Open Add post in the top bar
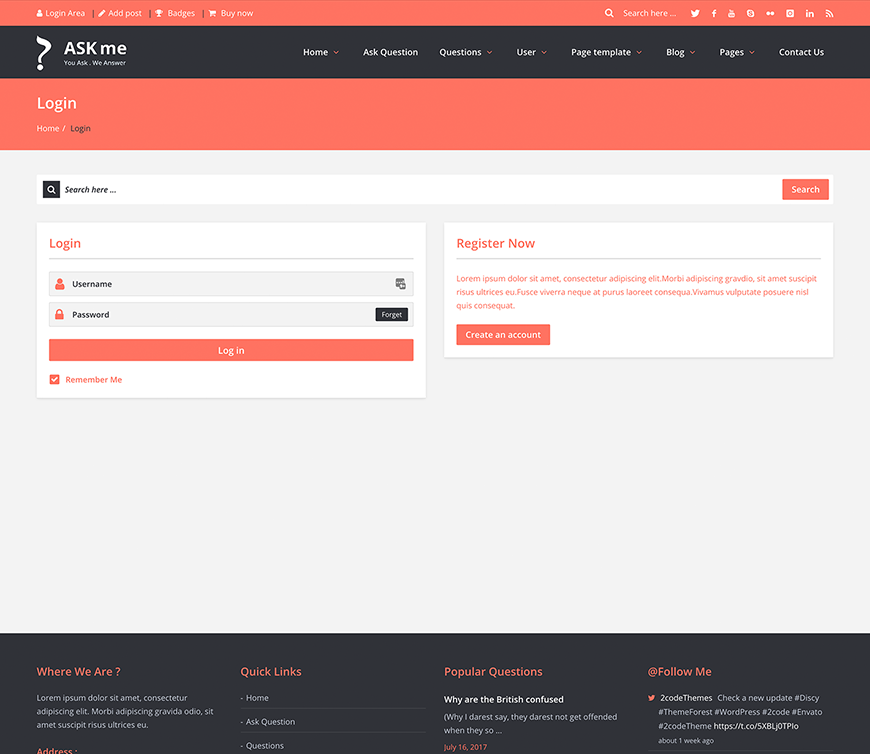The height and width of the screenshot is (754, 870). pos(120,13)
